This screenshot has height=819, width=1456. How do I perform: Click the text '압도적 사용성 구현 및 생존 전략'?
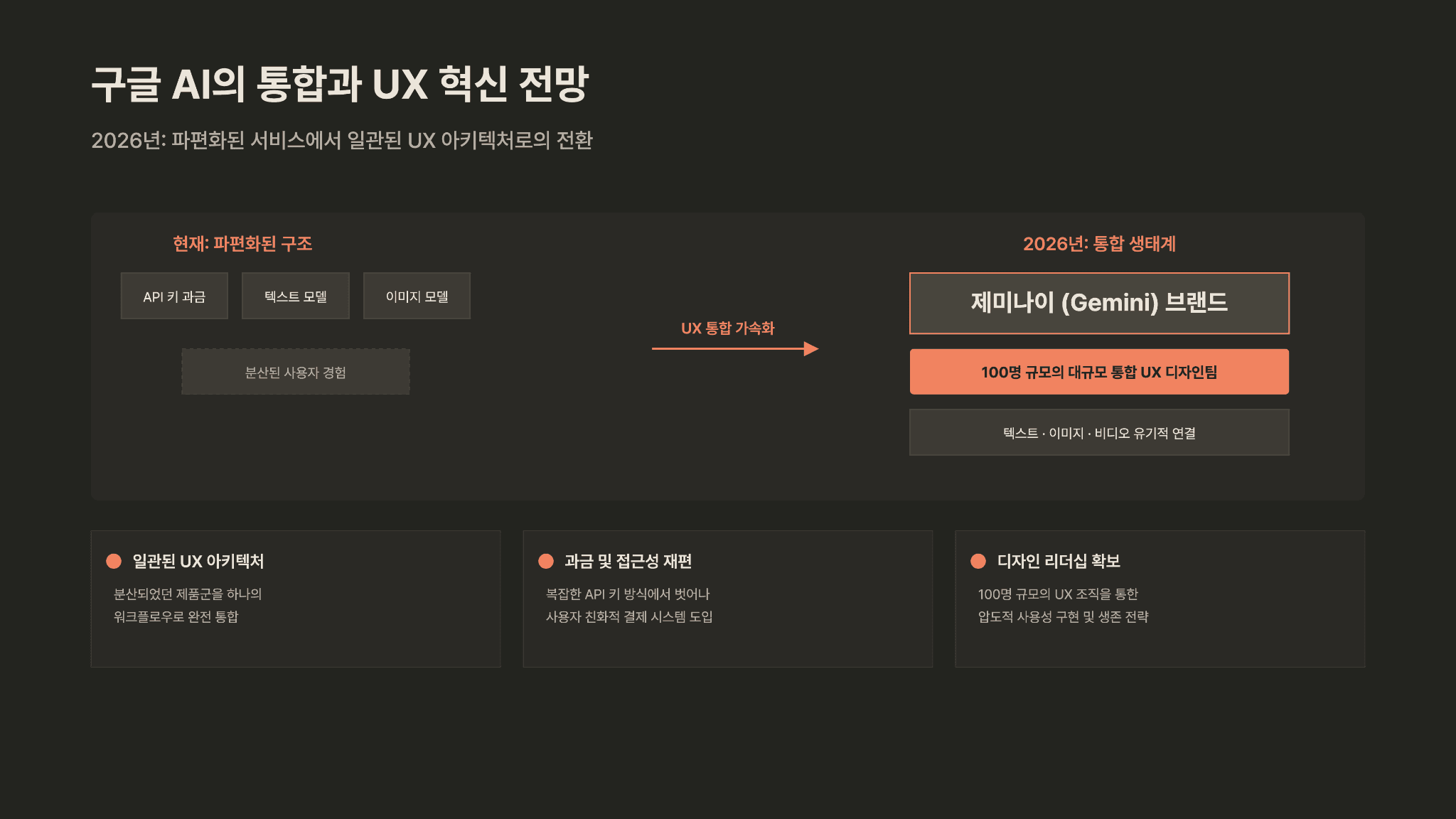(1063, 616)
